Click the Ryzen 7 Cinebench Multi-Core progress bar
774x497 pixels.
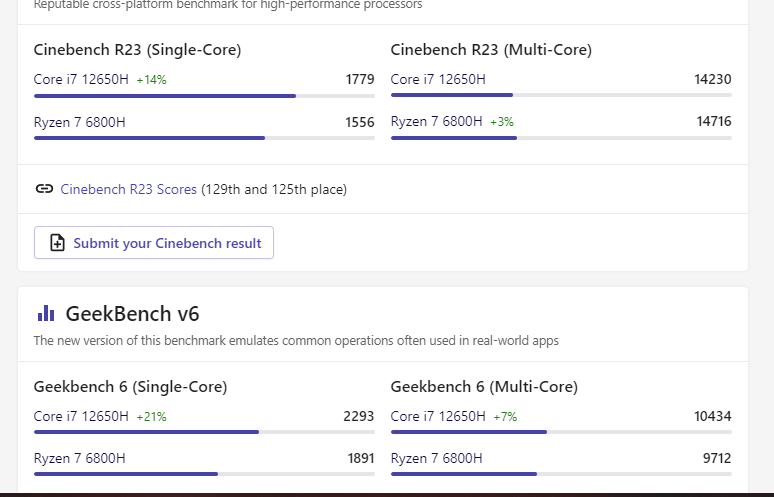(561, 138)
